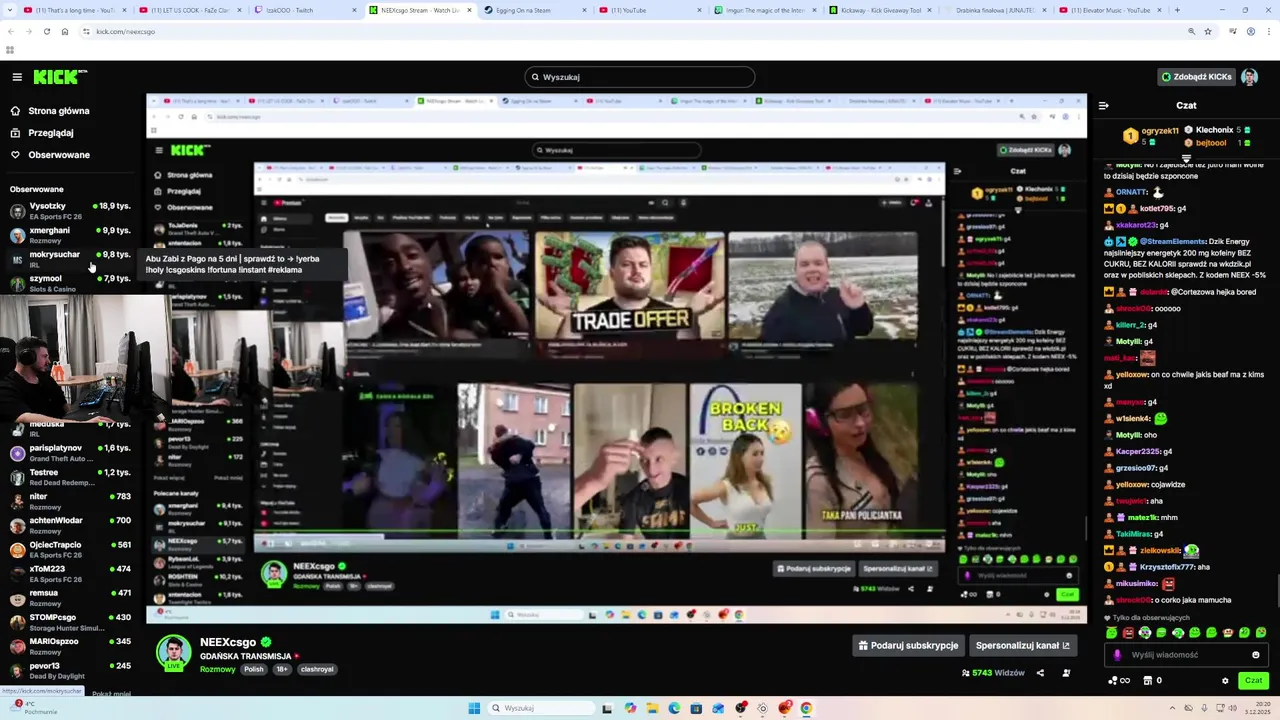Open browser zoom magnifier icon
The width and height of the screenshot is (1280, 720).
(1191, 31)
